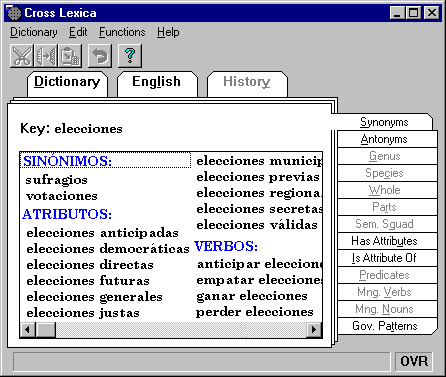The width and height of the screenshot is (446, 377).
Task: Open the Edit menu
Action: tap(78, 32)
